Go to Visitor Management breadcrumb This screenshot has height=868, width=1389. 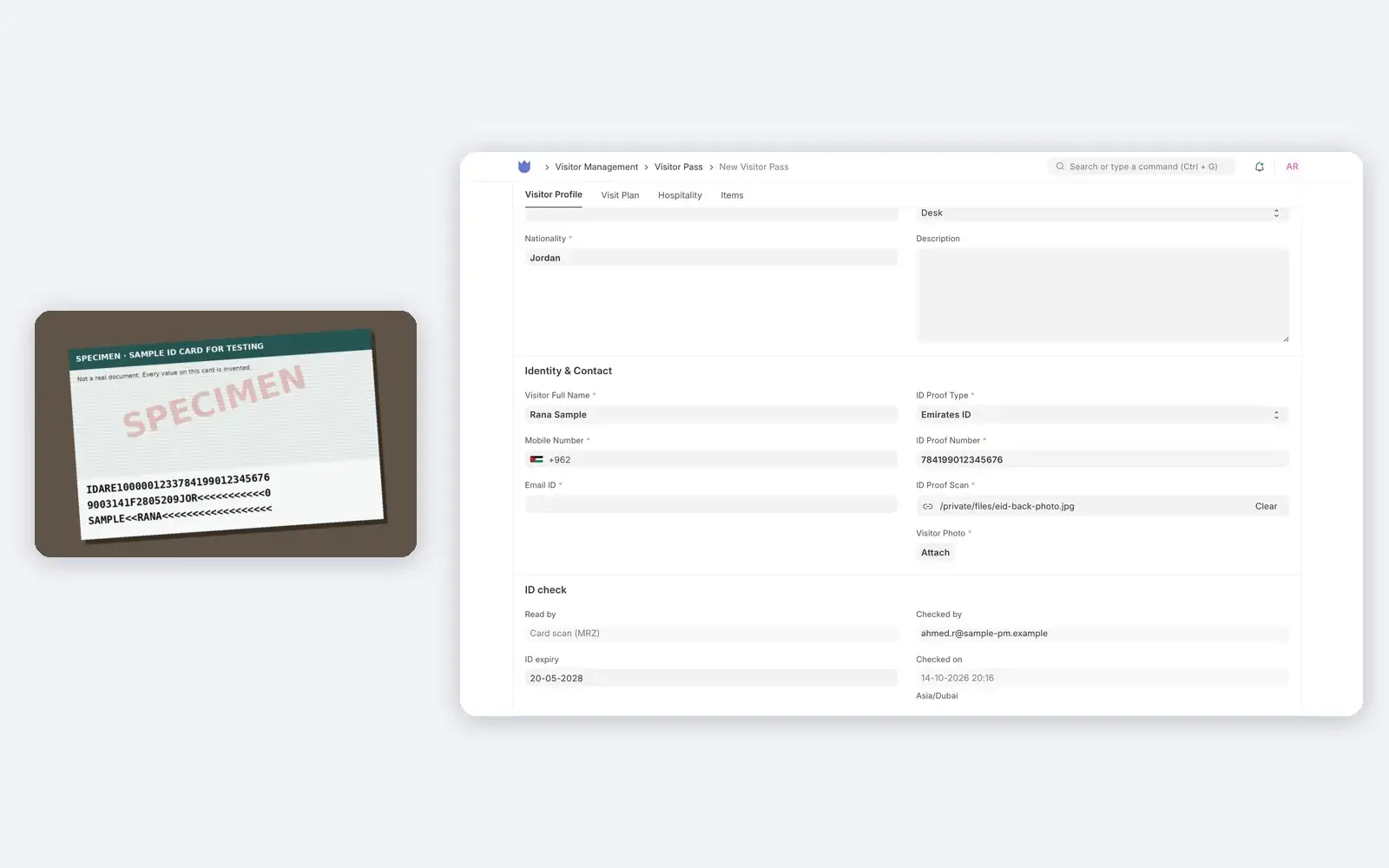click(x=596, y=167)
